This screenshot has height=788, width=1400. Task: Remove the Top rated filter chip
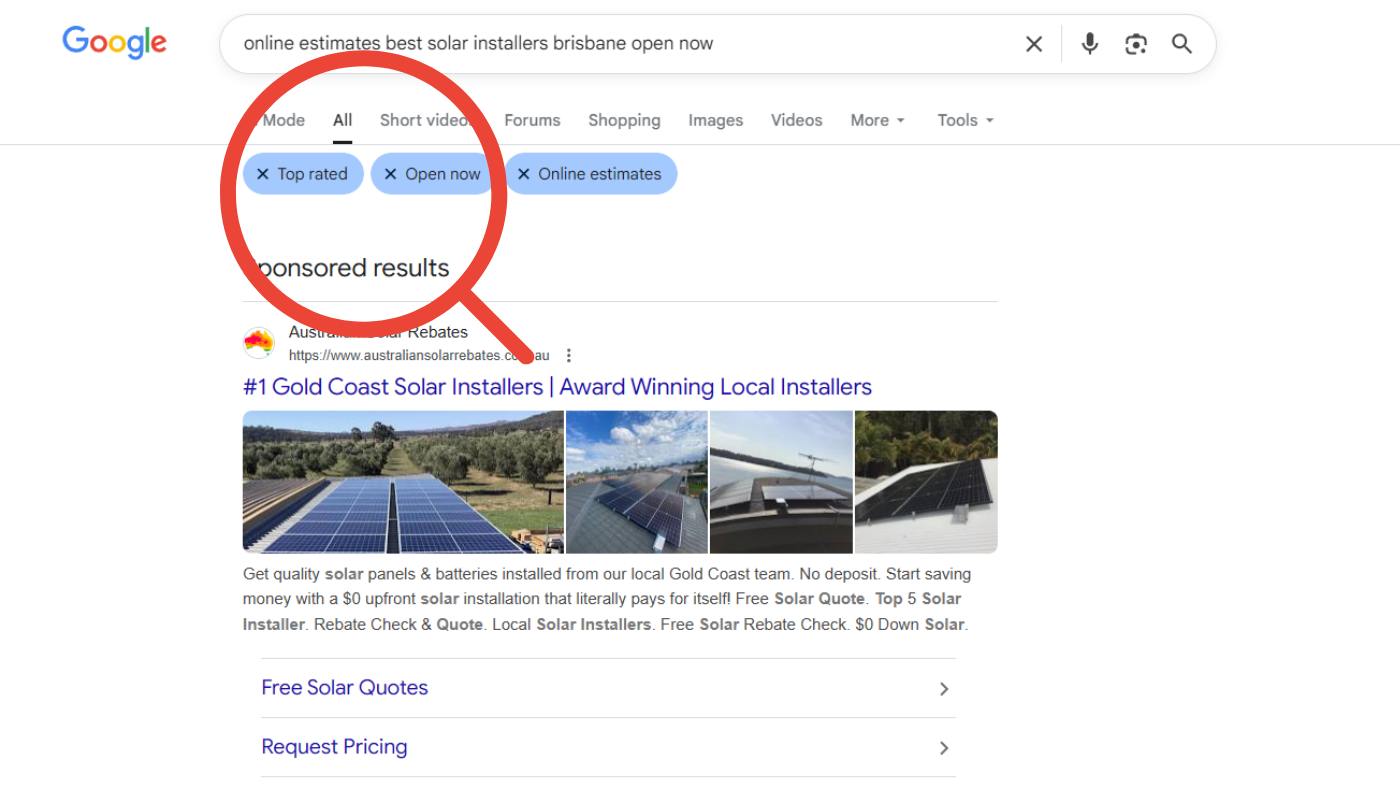click(x=263, y=174)
